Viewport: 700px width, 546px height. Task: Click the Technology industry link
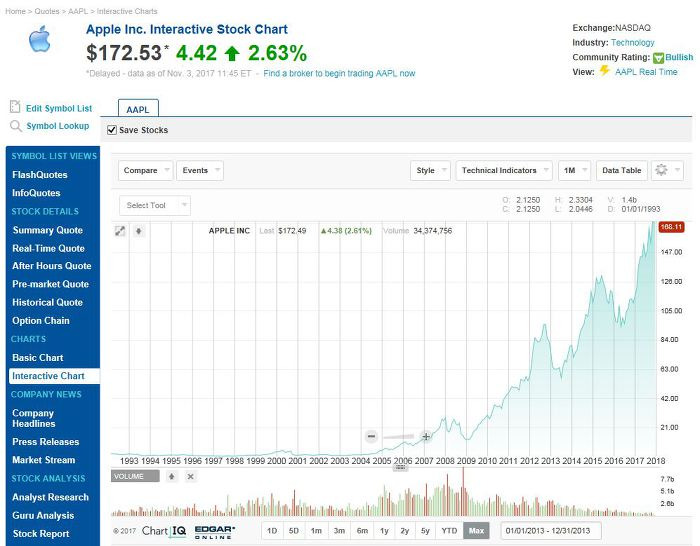[x=633, y=42]
